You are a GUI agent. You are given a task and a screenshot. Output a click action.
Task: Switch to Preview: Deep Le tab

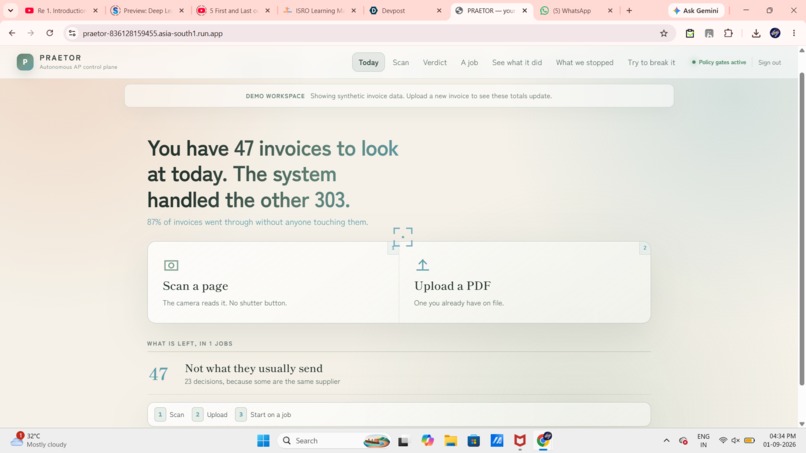tap(148, 10)
